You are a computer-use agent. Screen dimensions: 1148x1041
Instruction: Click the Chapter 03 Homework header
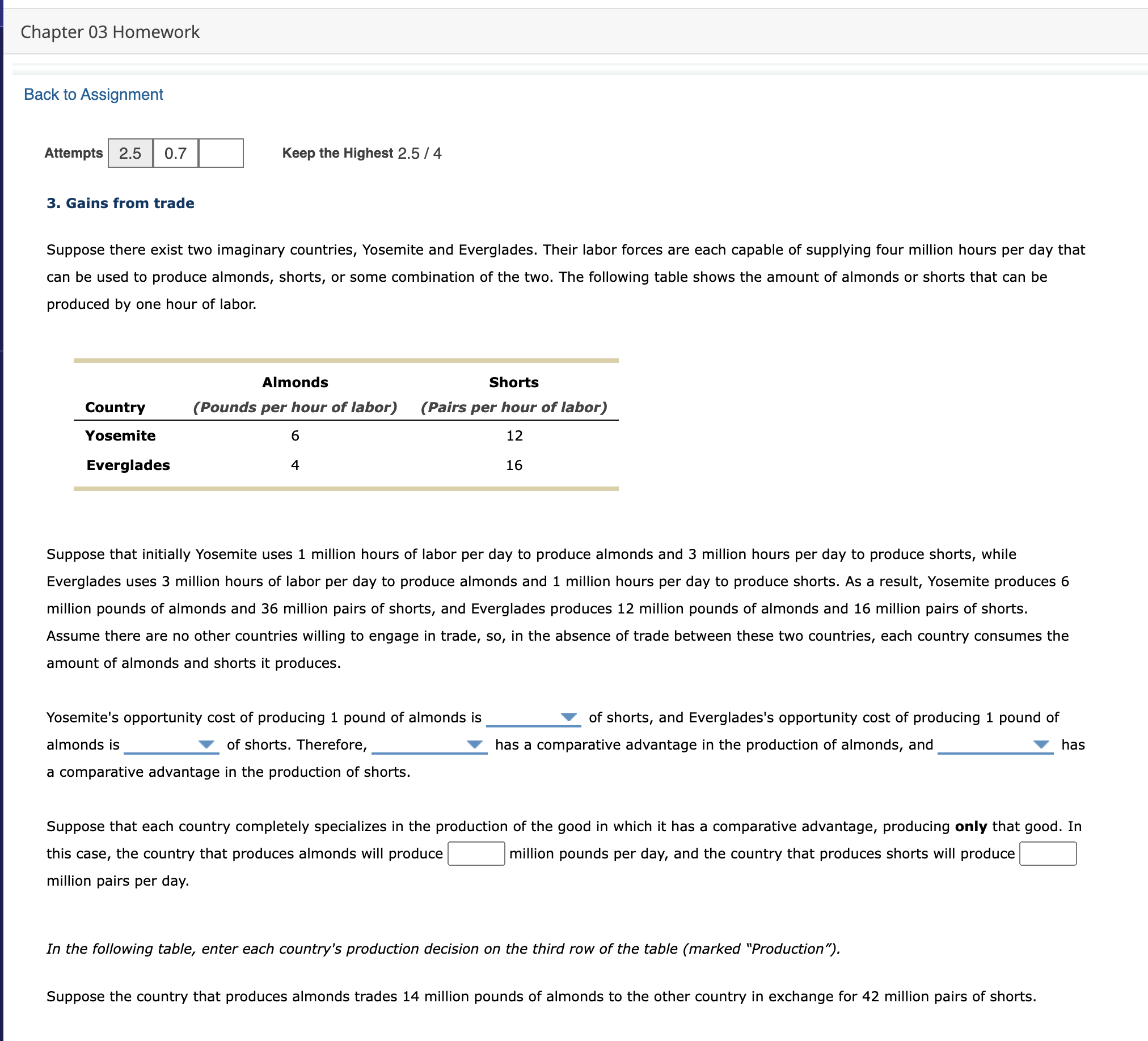pyautogui.click(x=109, y=31)
